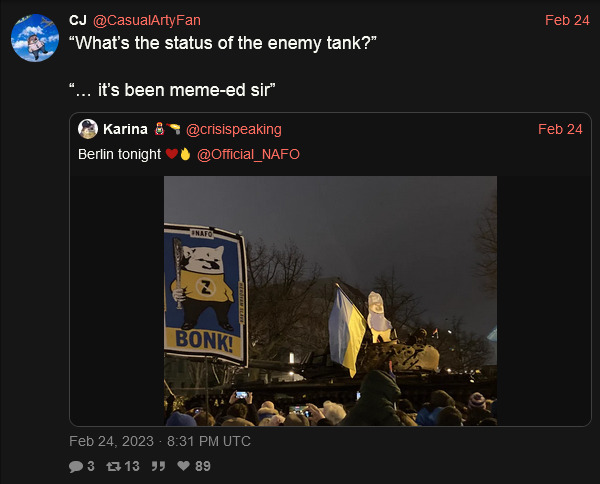Screen dimensions: 600x484
Task: Click the 3 replies count
Action: [x=91, y=466]
